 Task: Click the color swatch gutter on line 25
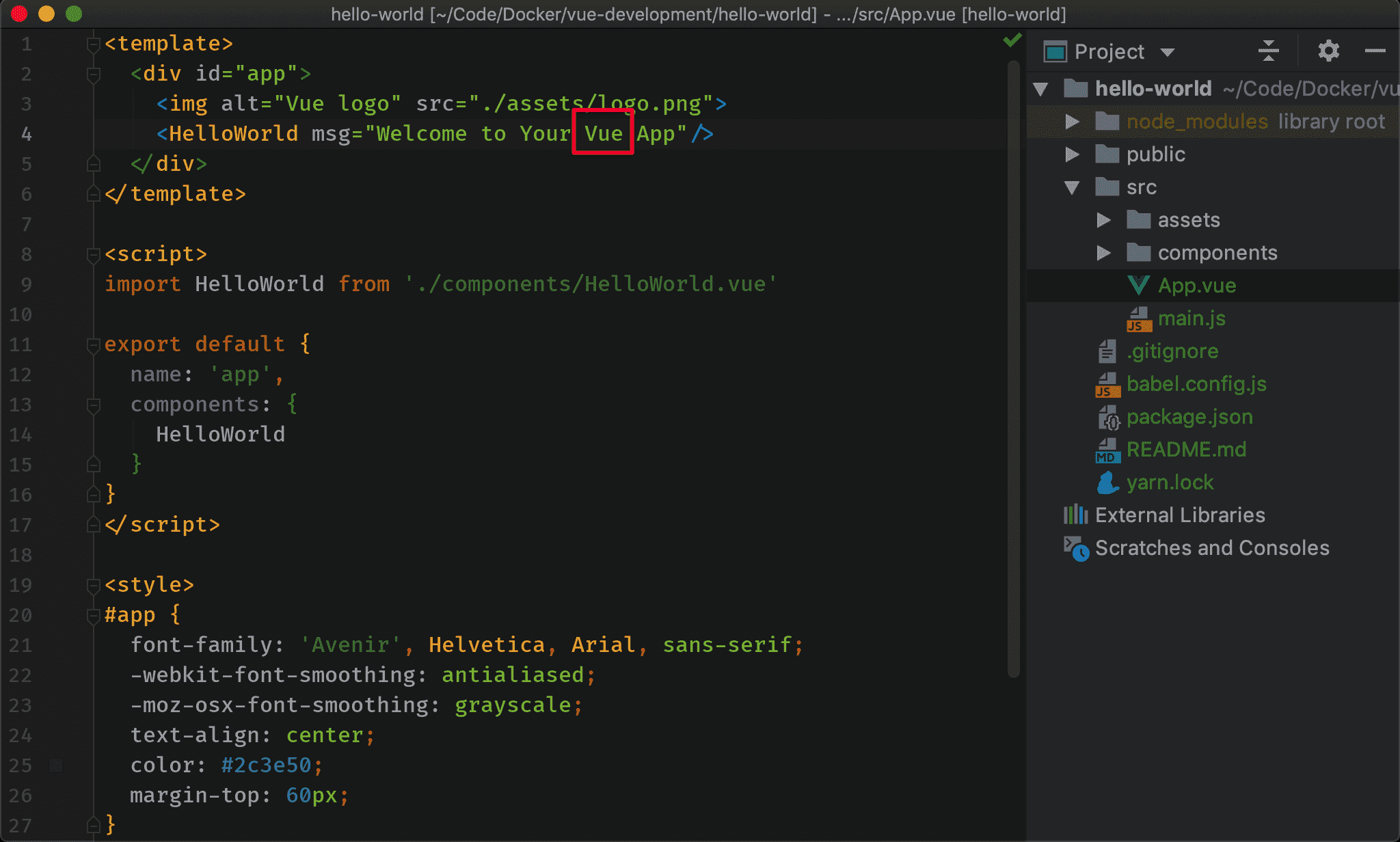[56, 765]
